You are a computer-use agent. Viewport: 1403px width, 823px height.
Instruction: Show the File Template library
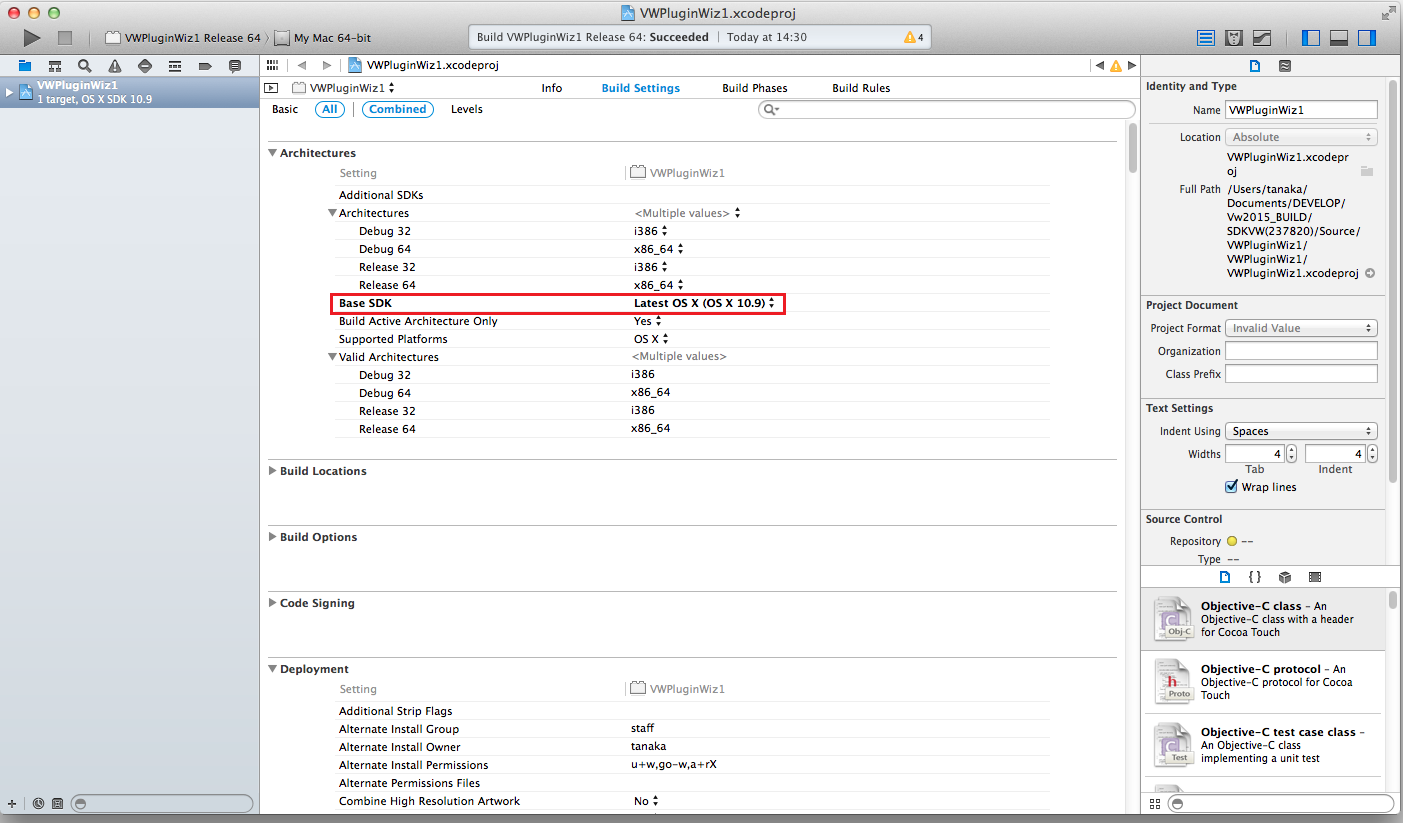click(1225, 577)
